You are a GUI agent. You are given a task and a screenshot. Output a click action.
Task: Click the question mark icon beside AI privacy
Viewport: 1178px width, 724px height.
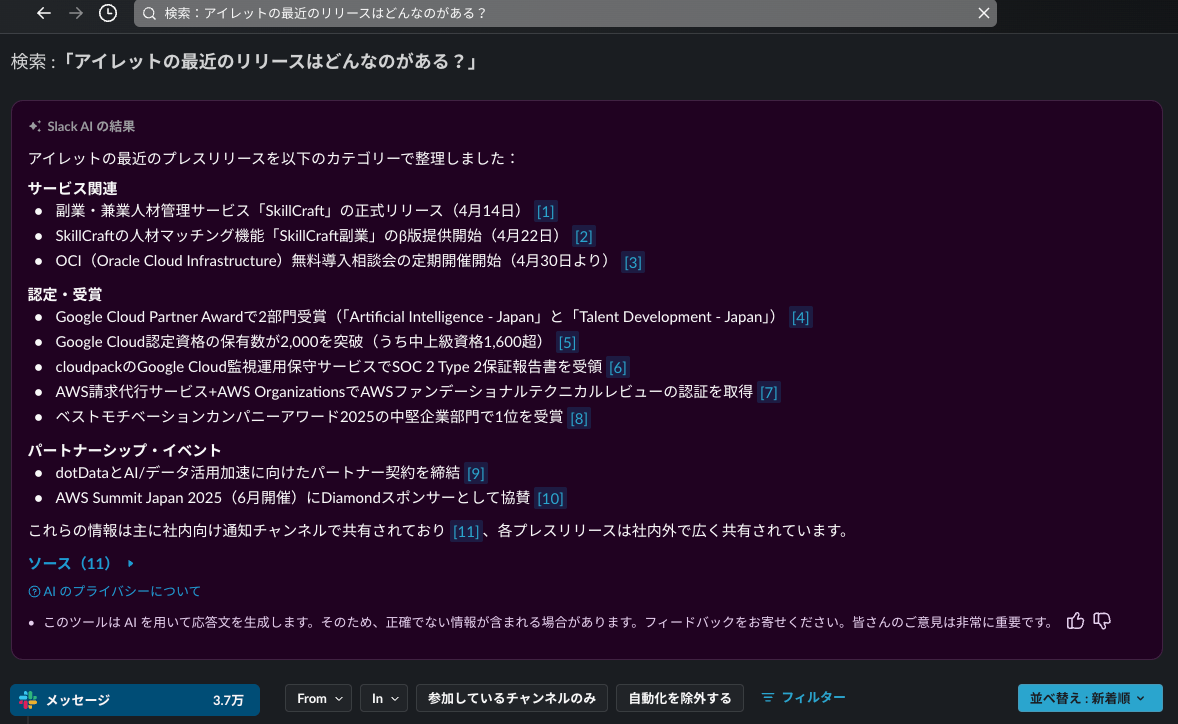[34, 592]
